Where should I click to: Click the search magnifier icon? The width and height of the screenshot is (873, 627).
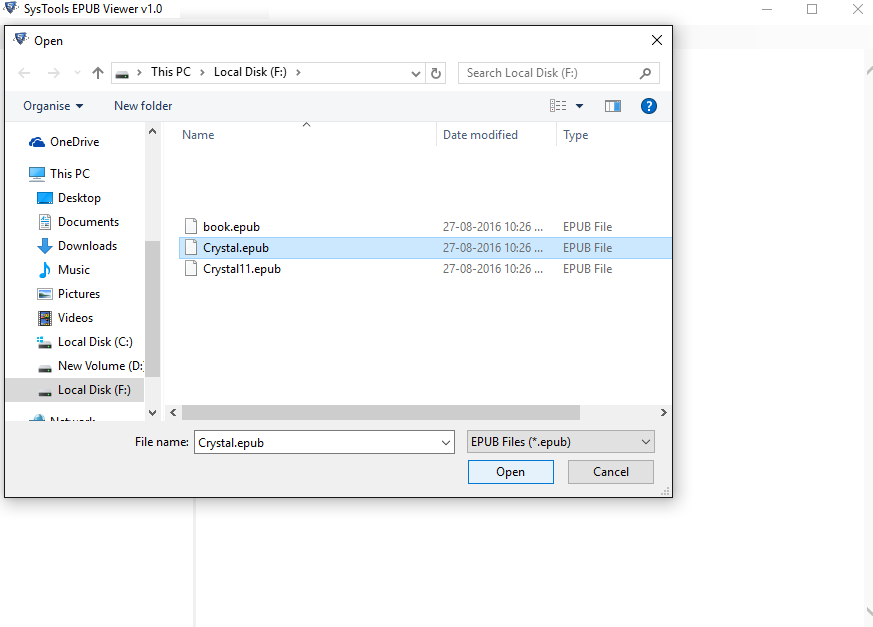[x=645, y=73]
